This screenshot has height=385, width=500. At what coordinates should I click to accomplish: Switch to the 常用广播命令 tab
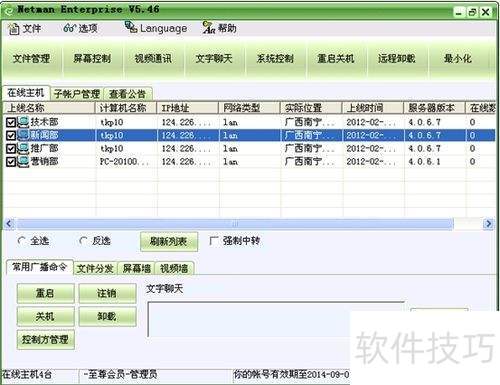(x=40, y=267)
